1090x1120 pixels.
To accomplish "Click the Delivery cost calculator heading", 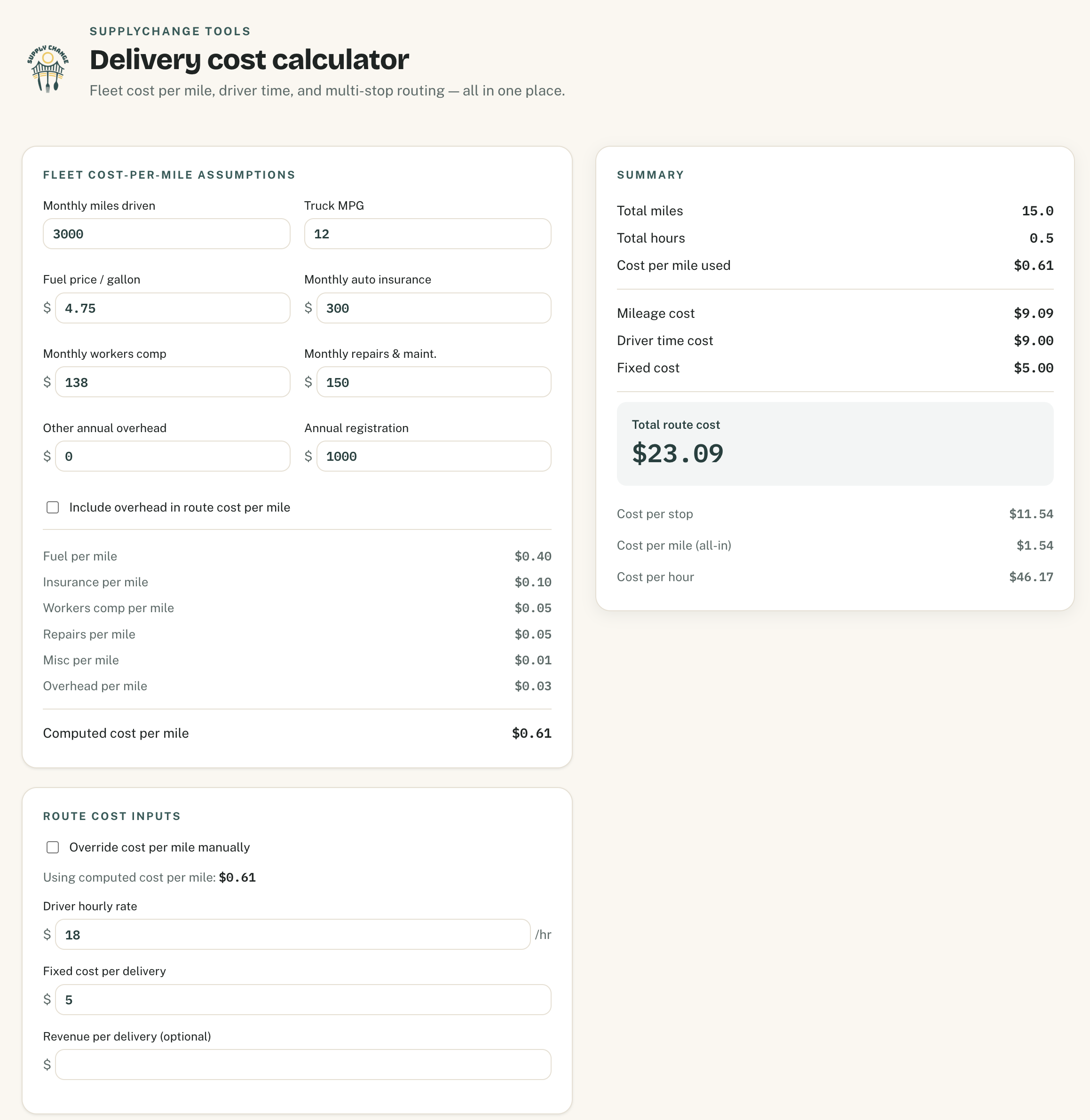I will tap(249, 60).
